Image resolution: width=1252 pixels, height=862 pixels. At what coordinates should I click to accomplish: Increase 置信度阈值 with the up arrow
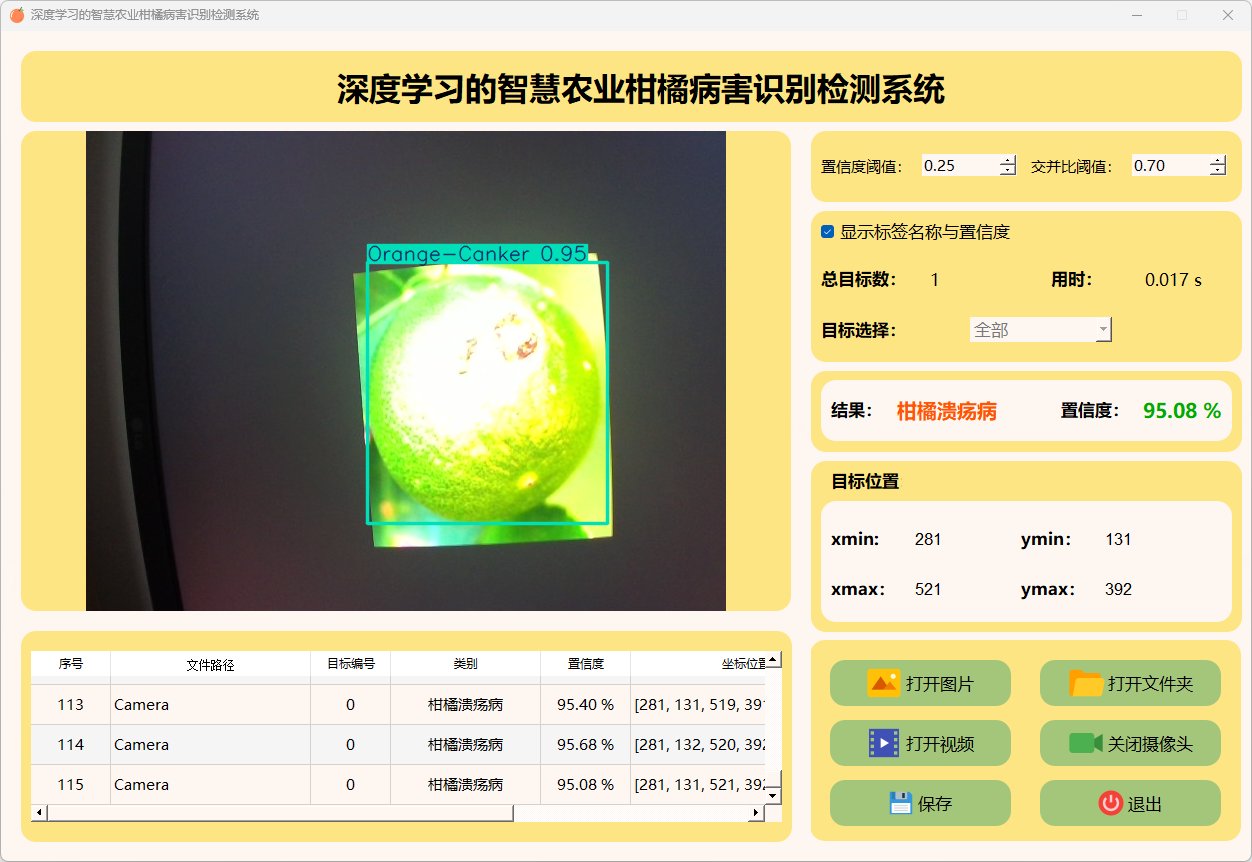[x=1007, y=160]
